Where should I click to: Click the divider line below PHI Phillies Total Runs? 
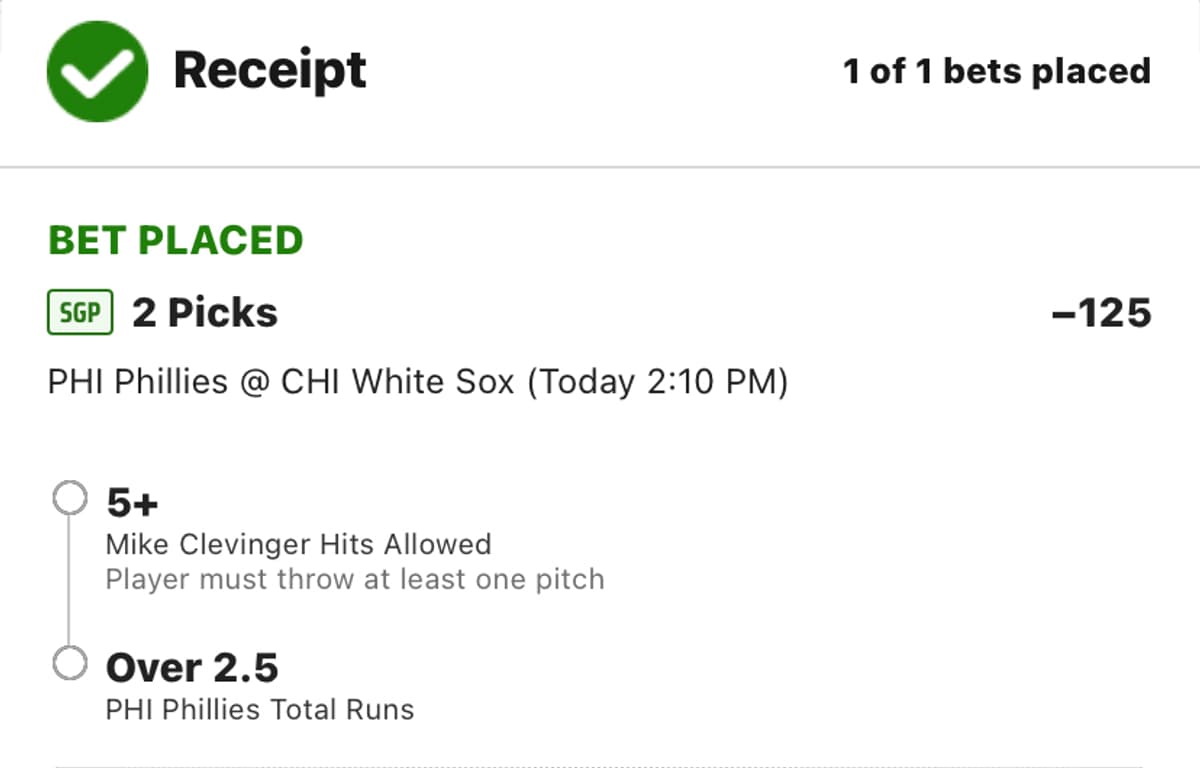[600, 766]
